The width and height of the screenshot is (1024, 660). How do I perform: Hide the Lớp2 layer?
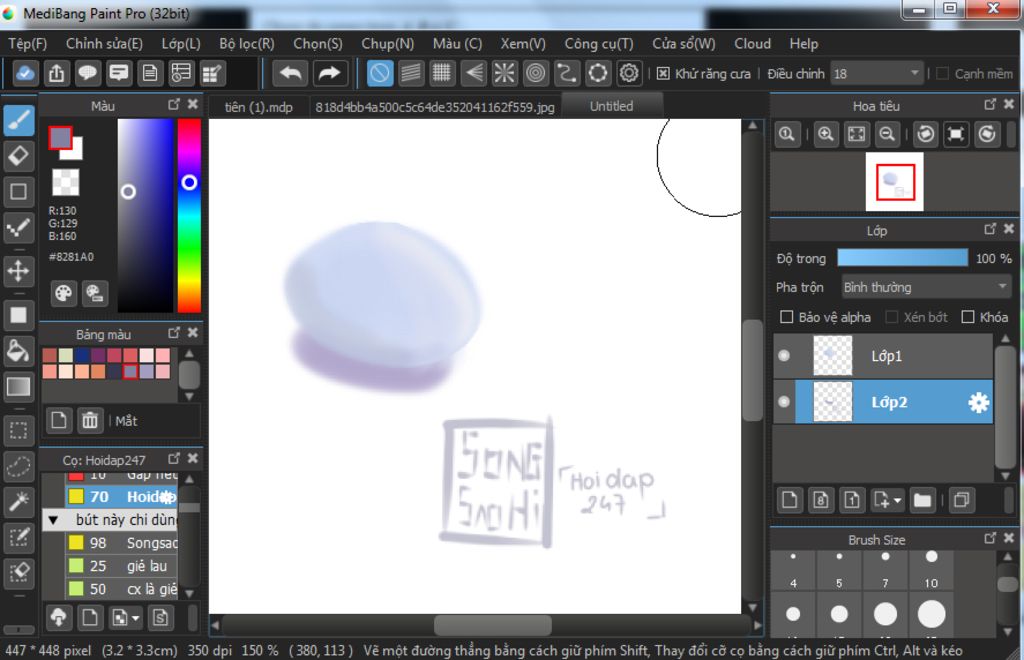[x=784, y=402]
